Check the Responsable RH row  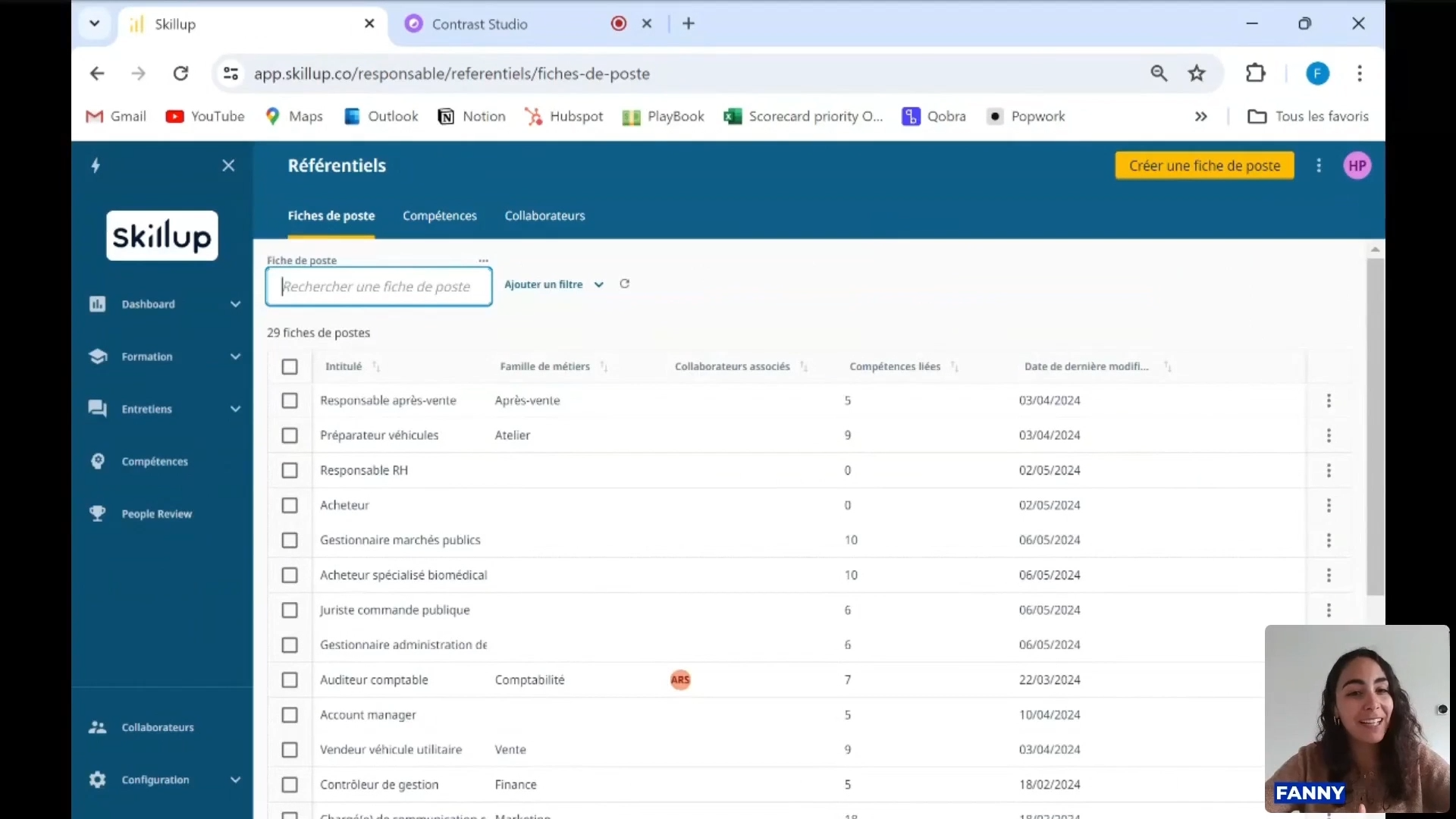point(290,470)
